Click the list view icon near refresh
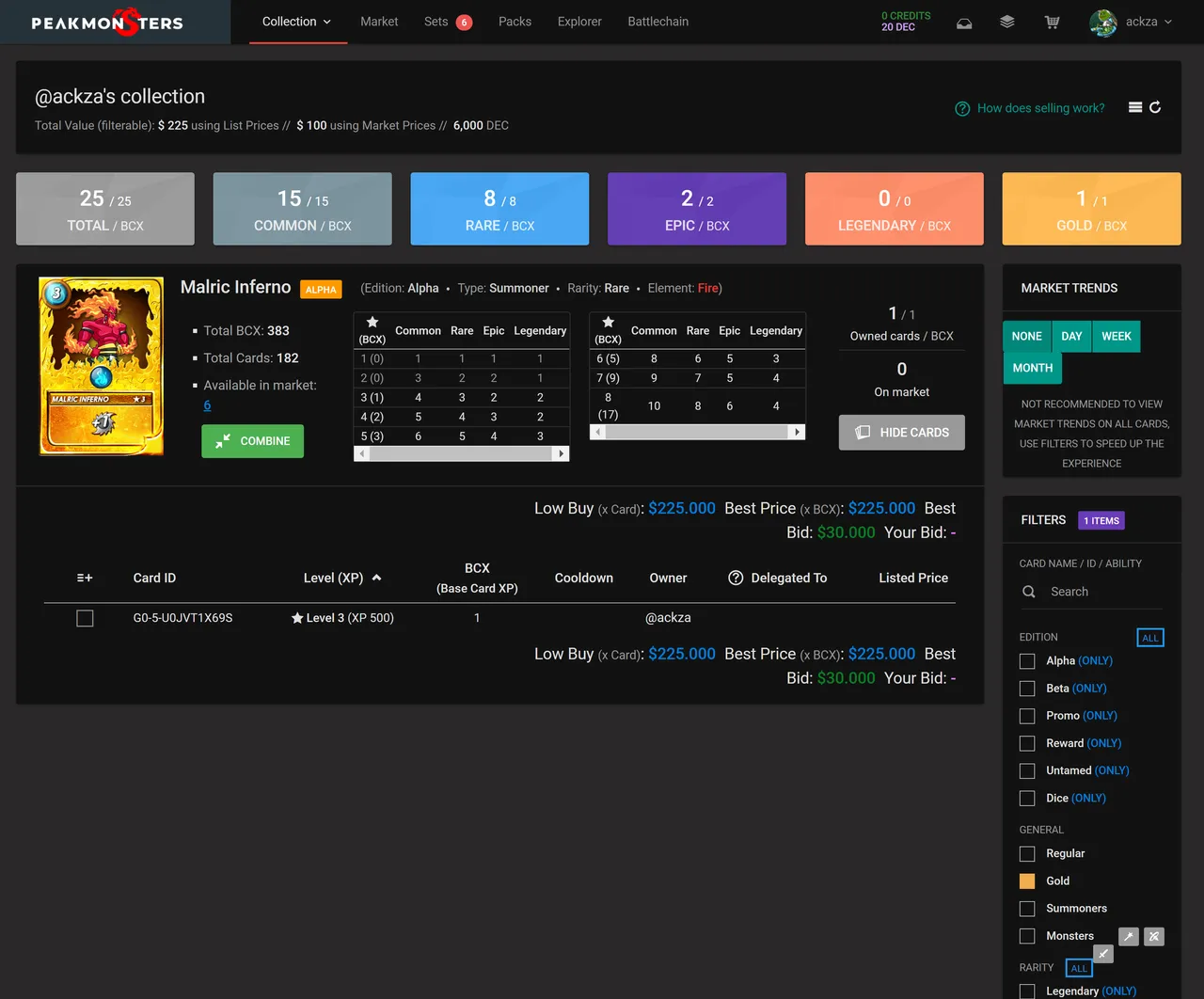The image size is (1204, 999). (x=1135, y=107)
